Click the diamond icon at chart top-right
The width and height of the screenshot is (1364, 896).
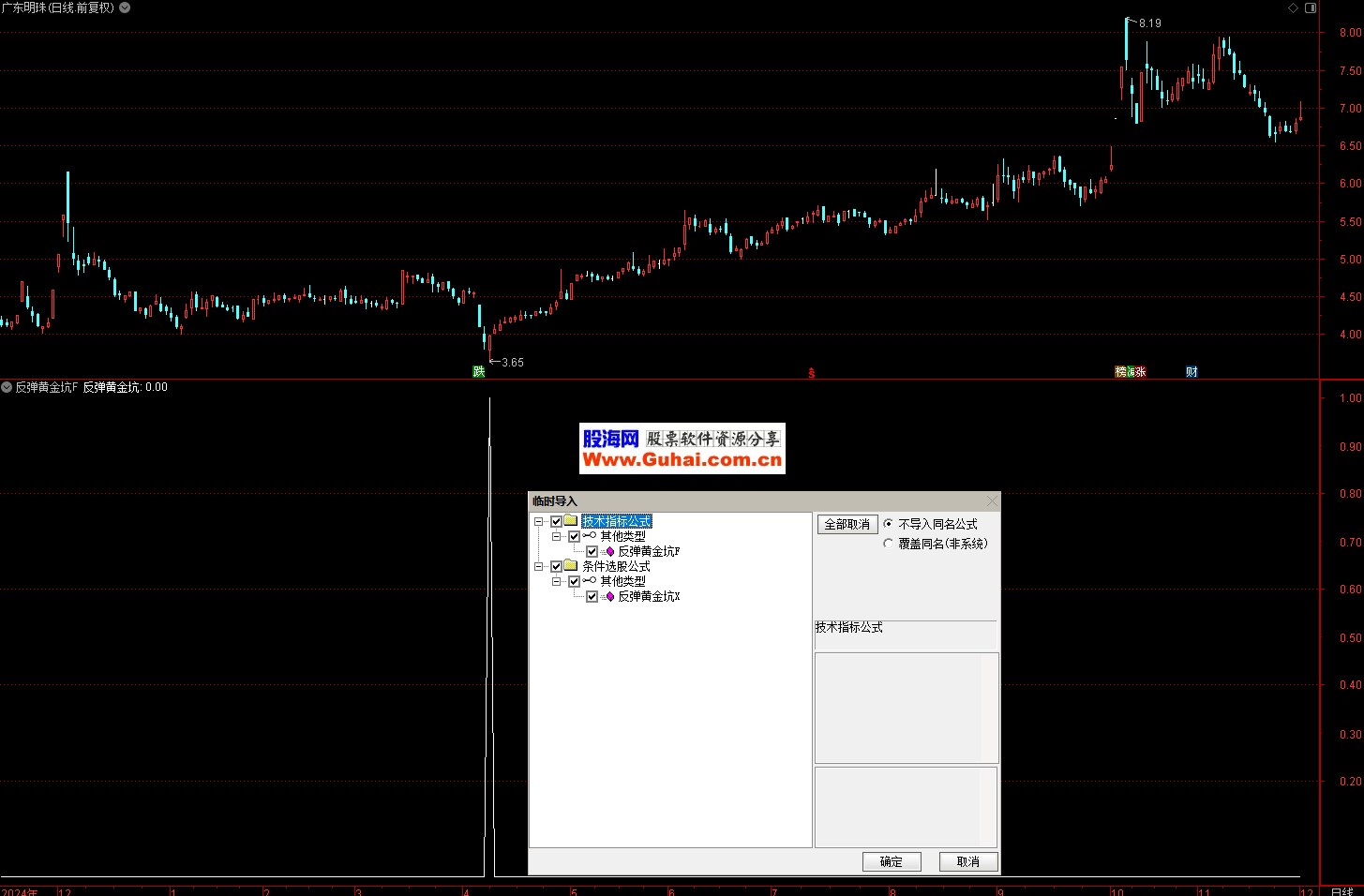[1294, 7]
